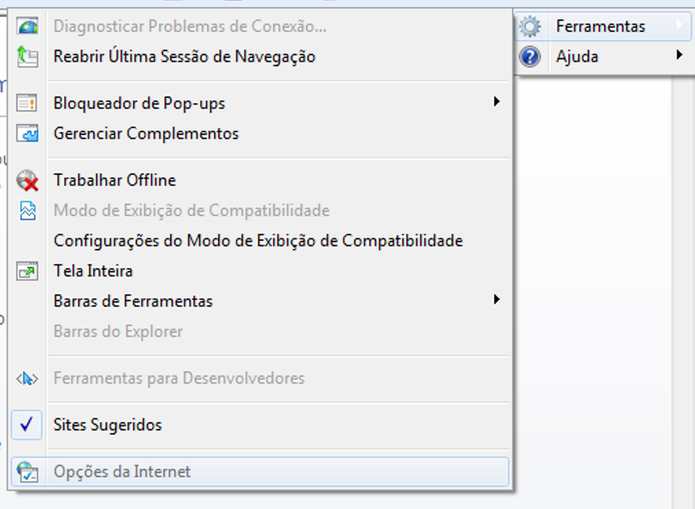
Task: Expand the Bloqueador de Pop-ups submenu arrow
Action: tap(497, 102)
